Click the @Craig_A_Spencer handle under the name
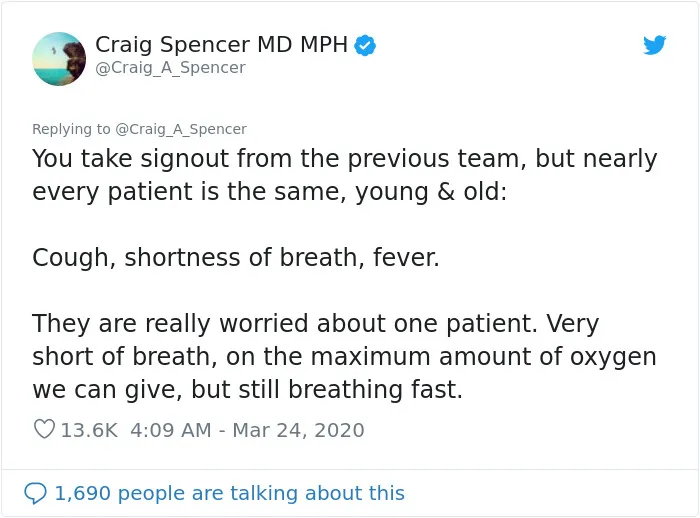The image size is (700, 518). click(171, 67)
